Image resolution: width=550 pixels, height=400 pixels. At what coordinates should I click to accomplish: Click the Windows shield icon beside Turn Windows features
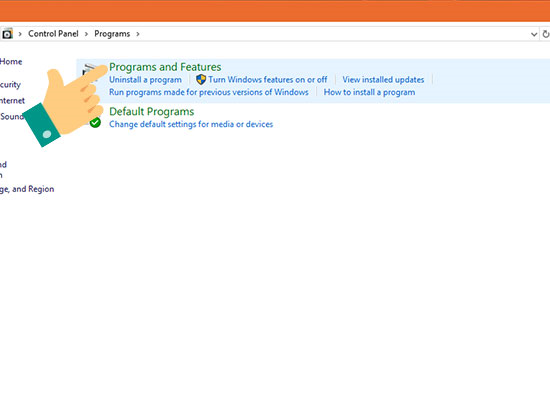pos(201,79)
